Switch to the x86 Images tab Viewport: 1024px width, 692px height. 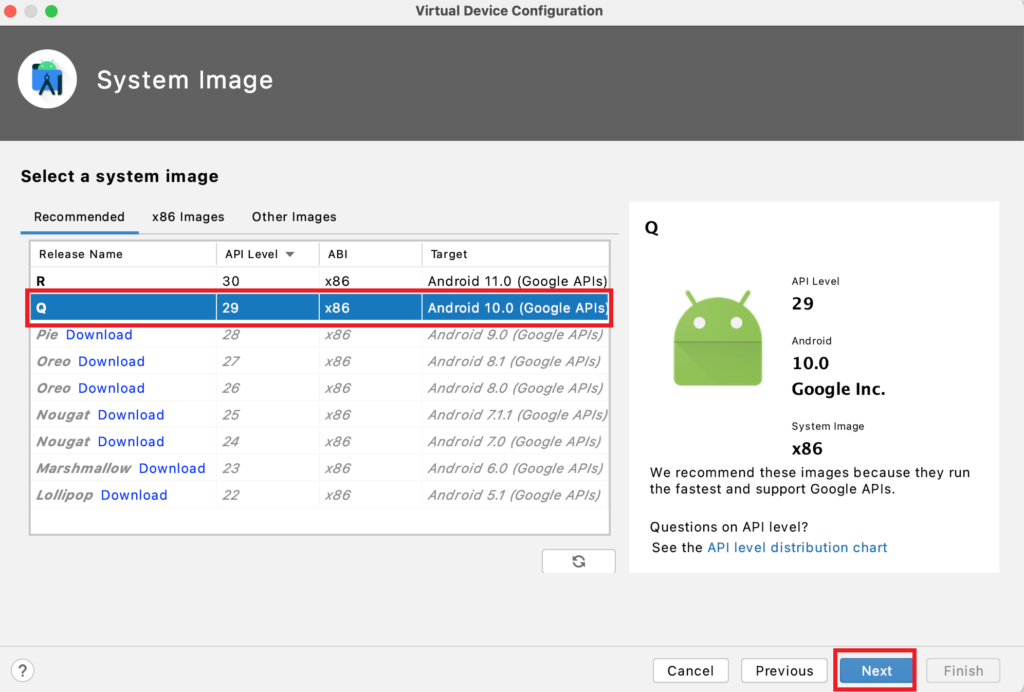[188, 217]
